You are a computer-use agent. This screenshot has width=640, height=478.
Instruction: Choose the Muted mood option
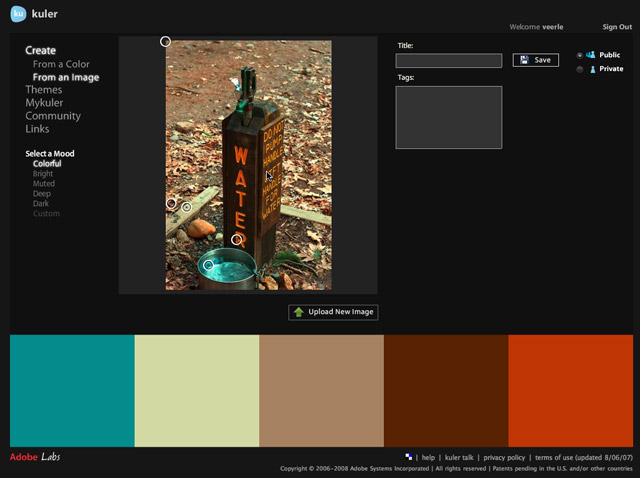click(43, 184)
